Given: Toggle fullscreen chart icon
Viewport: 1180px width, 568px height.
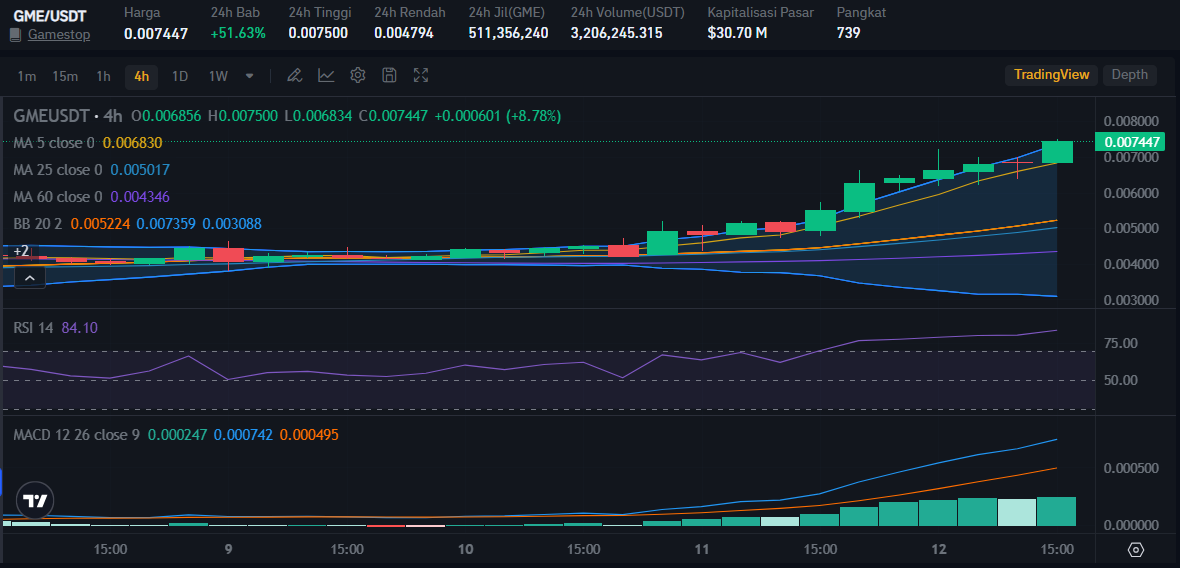Looking at the screenshot, I should pyautogui.click(x=421, y=75).
